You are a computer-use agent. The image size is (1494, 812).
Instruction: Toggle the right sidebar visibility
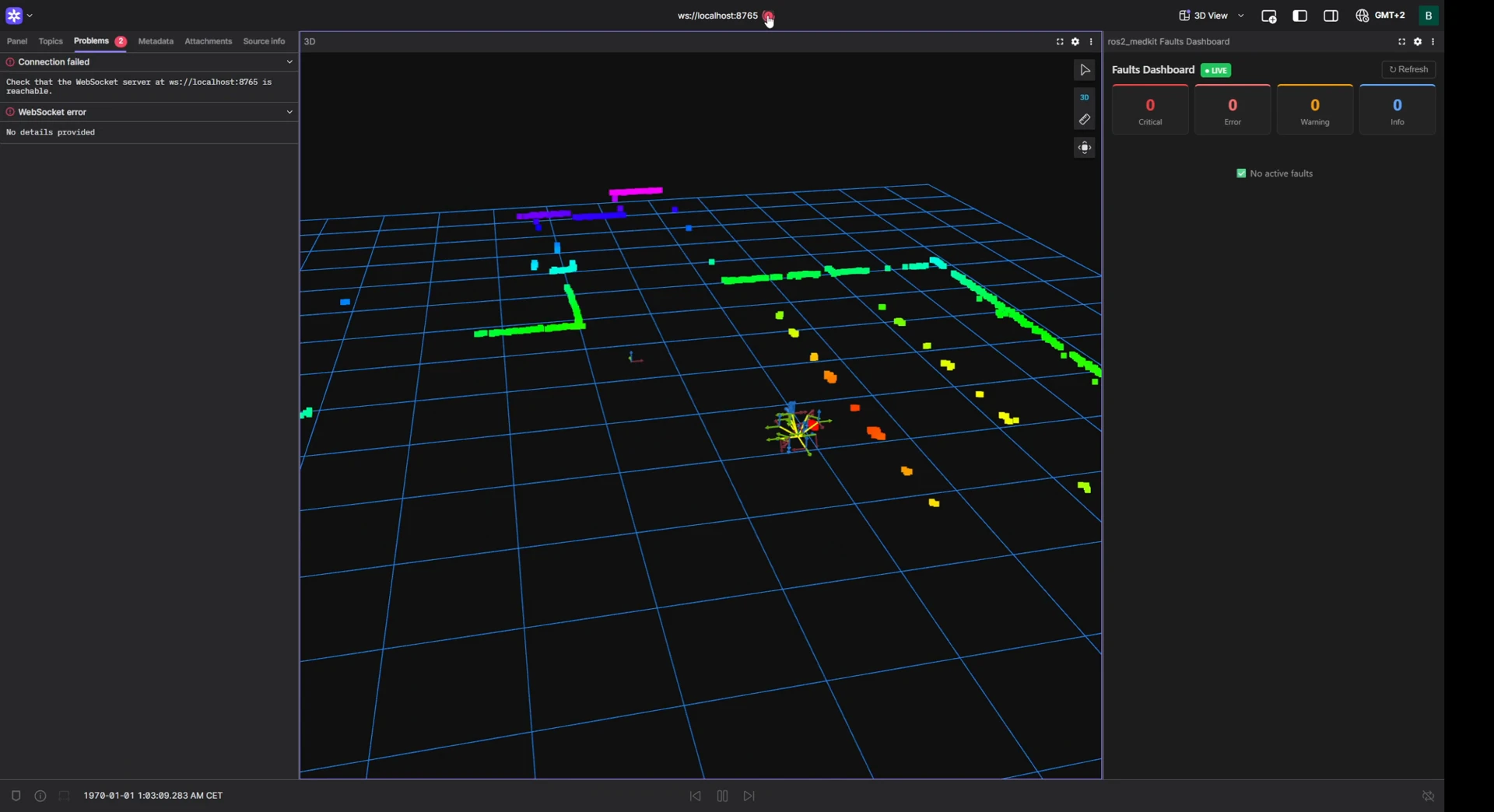(x=1331, y=16)
